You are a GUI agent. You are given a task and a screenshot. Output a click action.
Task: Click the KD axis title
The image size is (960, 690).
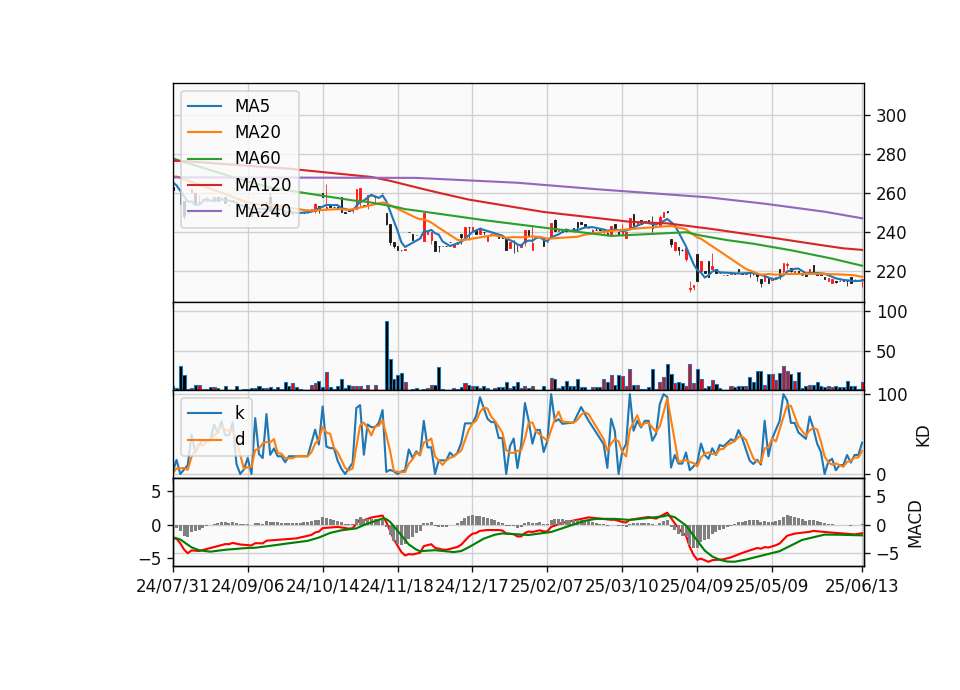(923, 436)
